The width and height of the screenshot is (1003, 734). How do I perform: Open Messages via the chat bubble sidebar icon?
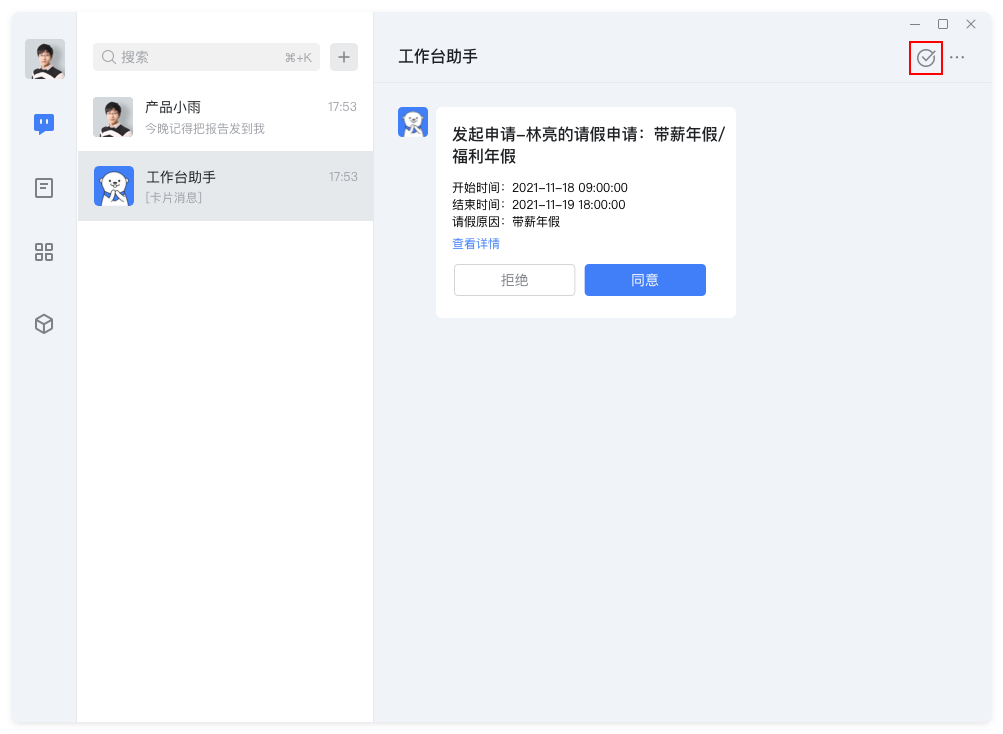tap(43, 123)
